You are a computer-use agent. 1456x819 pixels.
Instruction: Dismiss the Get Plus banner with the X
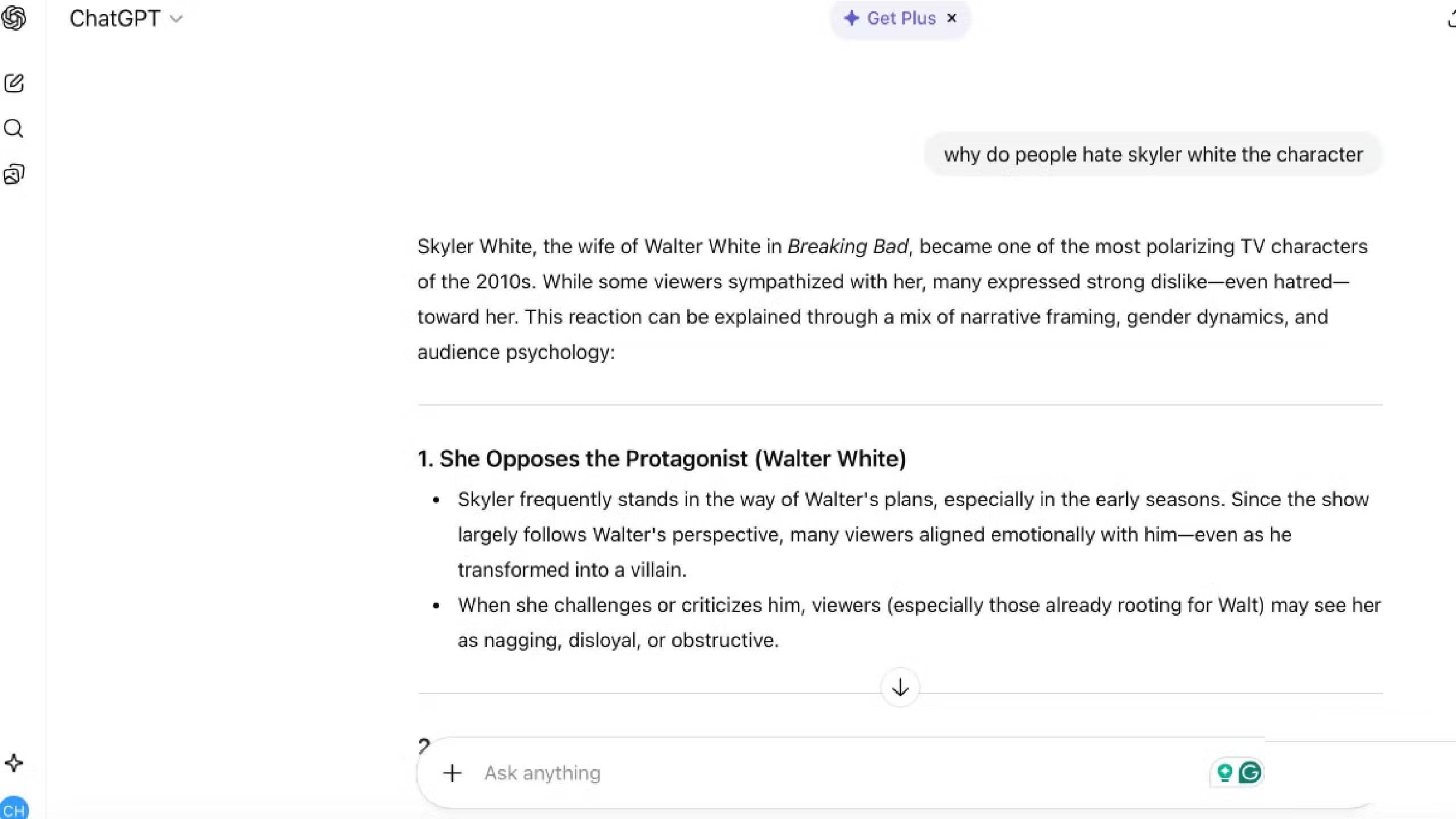pos(952,18)
